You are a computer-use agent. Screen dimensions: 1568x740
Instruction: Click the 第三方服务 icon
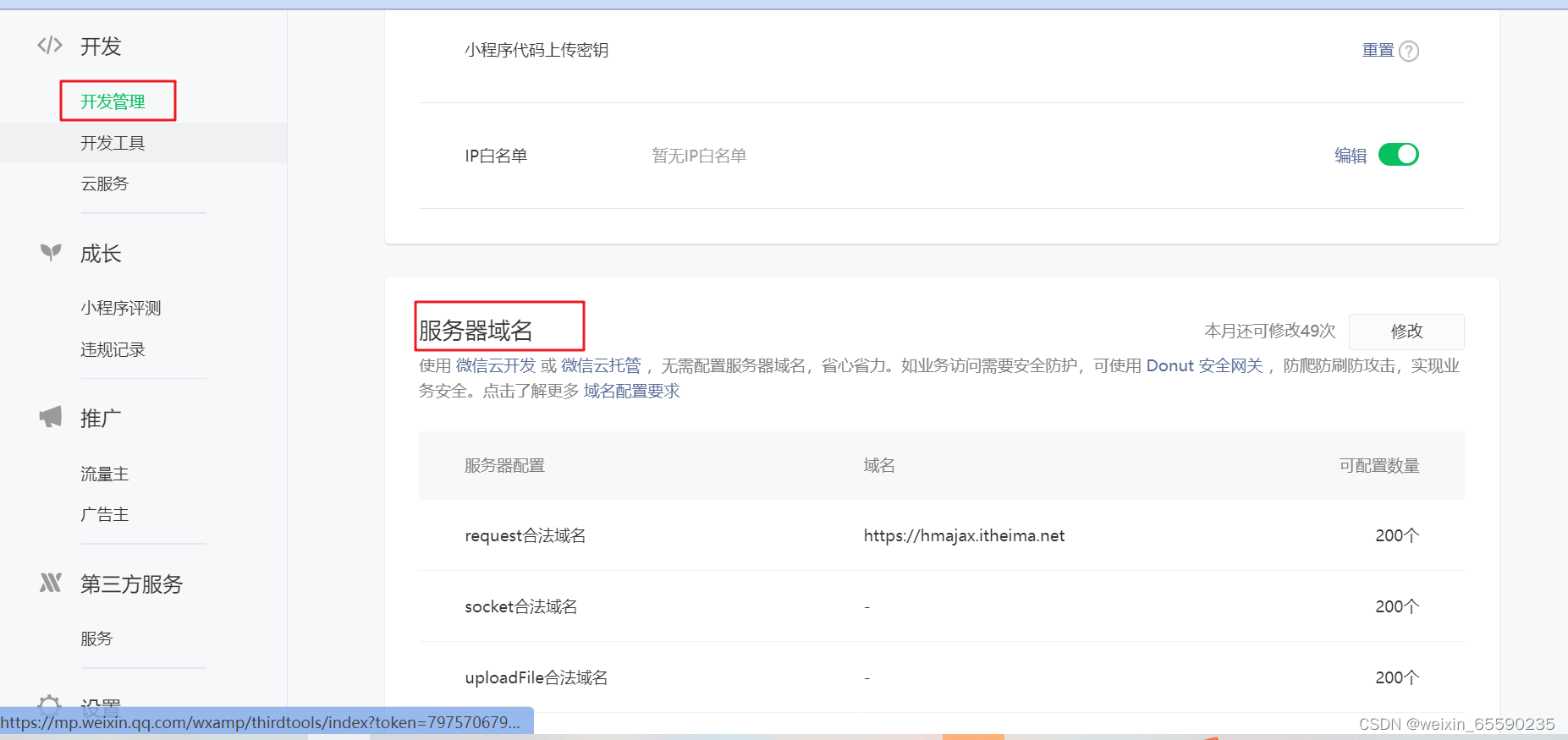[51, 583]
